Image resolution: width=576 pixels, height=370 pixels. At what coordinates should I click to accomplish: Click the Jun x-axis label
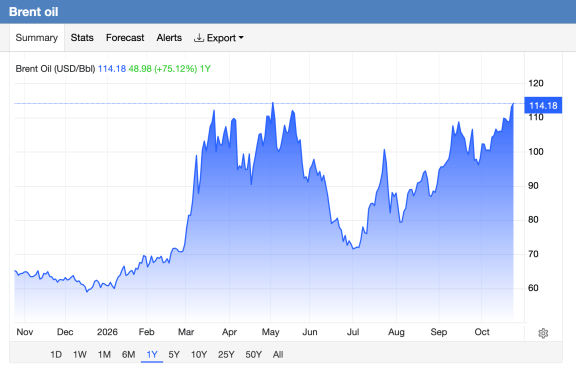[310, 332]
